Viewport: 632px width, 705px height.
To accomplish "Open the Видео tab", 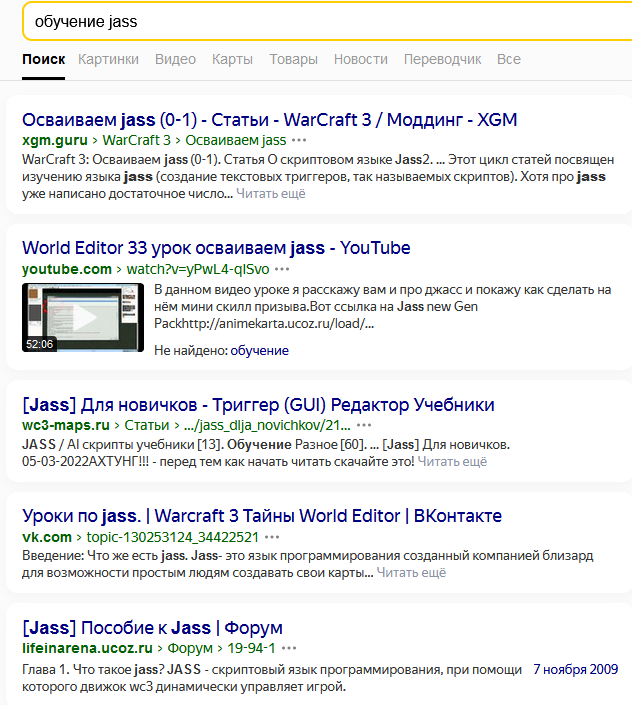I will (175, 59).
